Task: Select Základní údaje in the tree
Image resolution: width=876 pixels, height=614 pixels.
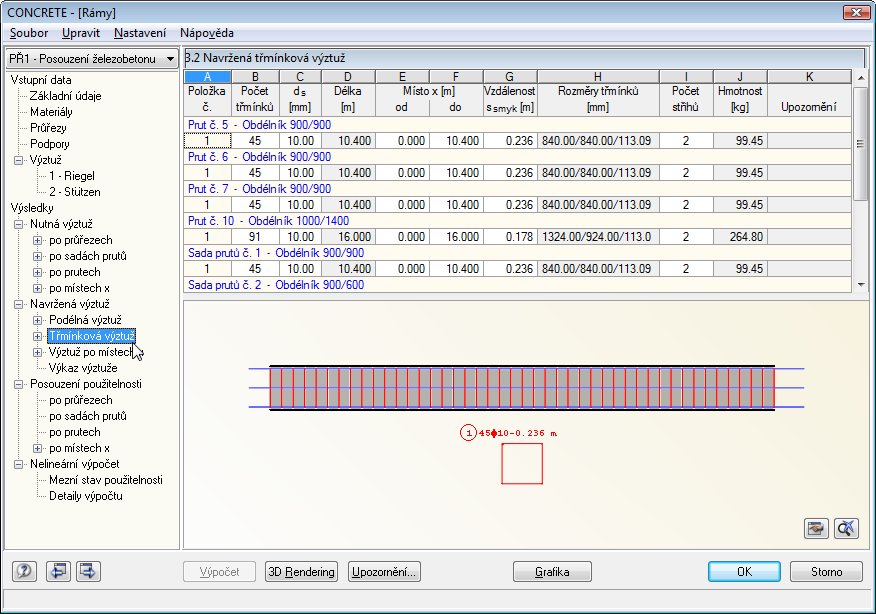Action: (65, 96)
